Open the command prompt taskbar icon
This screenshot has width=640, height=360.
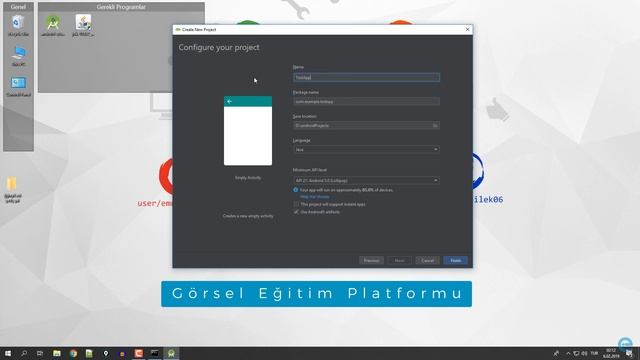tap(155, 353)
